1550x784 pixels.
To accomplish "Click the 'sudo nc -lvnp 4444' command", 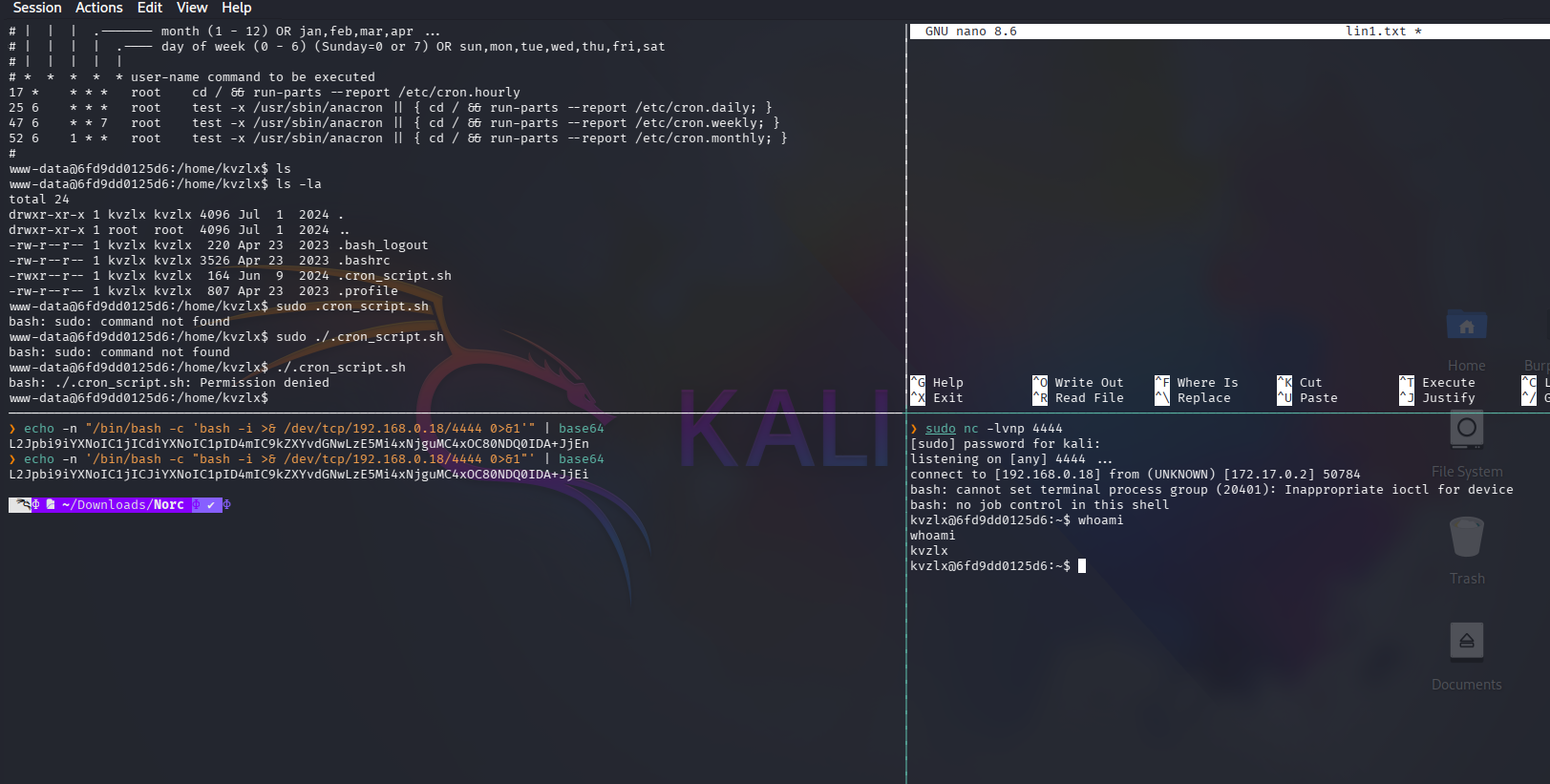I will point(994,429).
